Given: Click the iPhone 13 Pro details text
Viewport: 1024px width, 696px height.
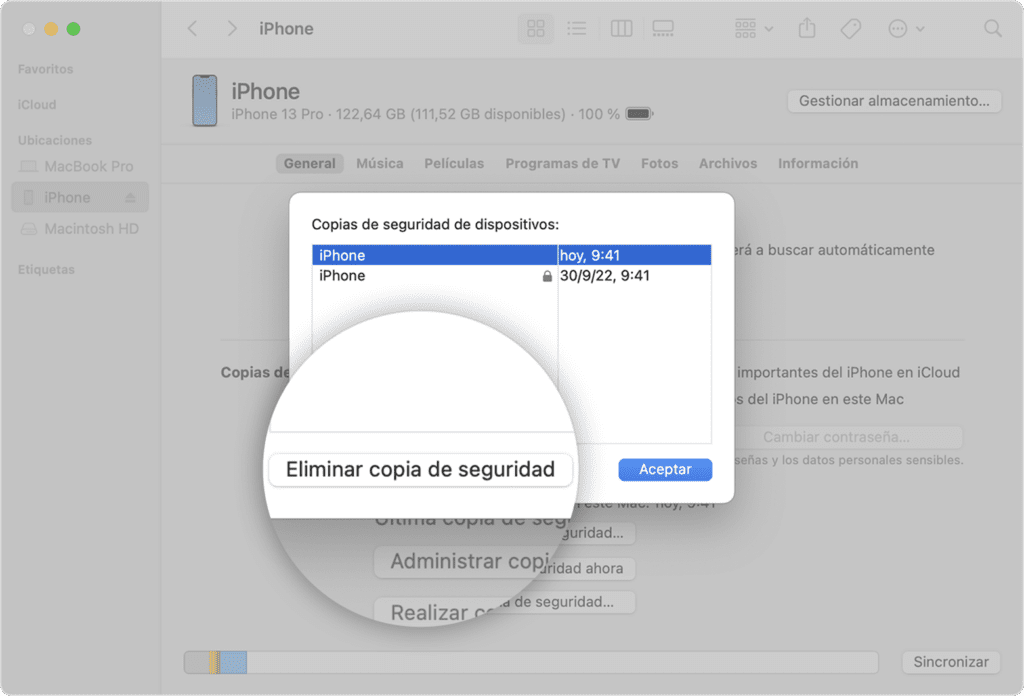Looking at the screenshot, I should [x=425, y=114].
